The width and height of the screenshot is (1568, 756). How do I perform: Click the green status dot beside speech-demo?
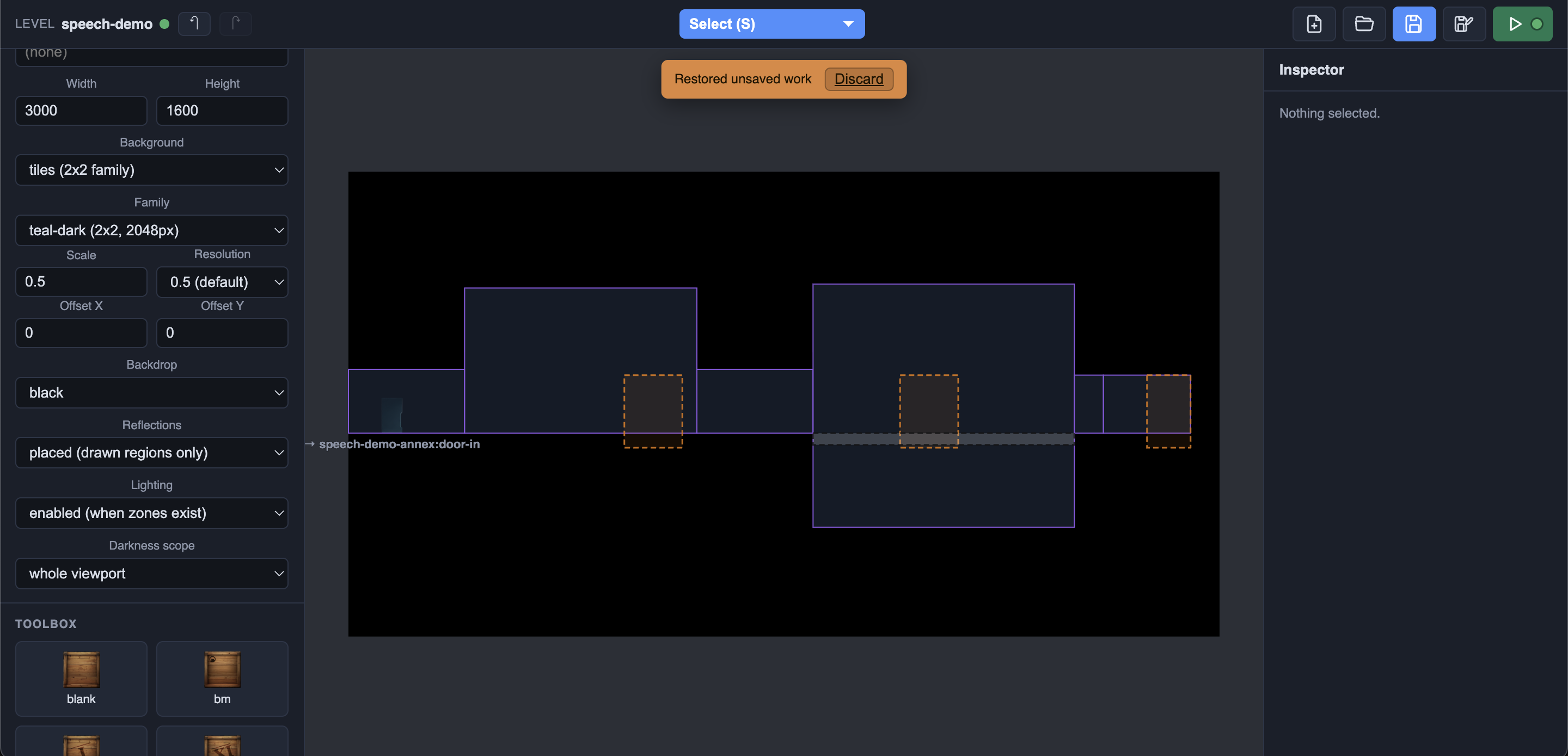click(x=164, y=24)
